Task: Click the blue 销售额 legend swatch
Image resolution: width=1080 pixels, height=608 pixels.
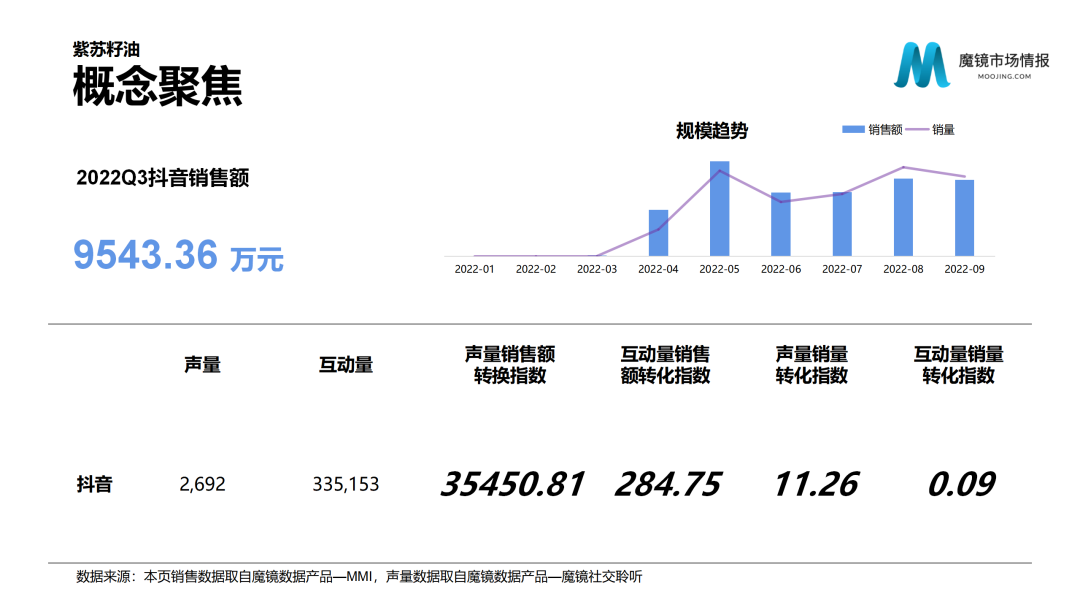Action: click(x=853, y=129)
